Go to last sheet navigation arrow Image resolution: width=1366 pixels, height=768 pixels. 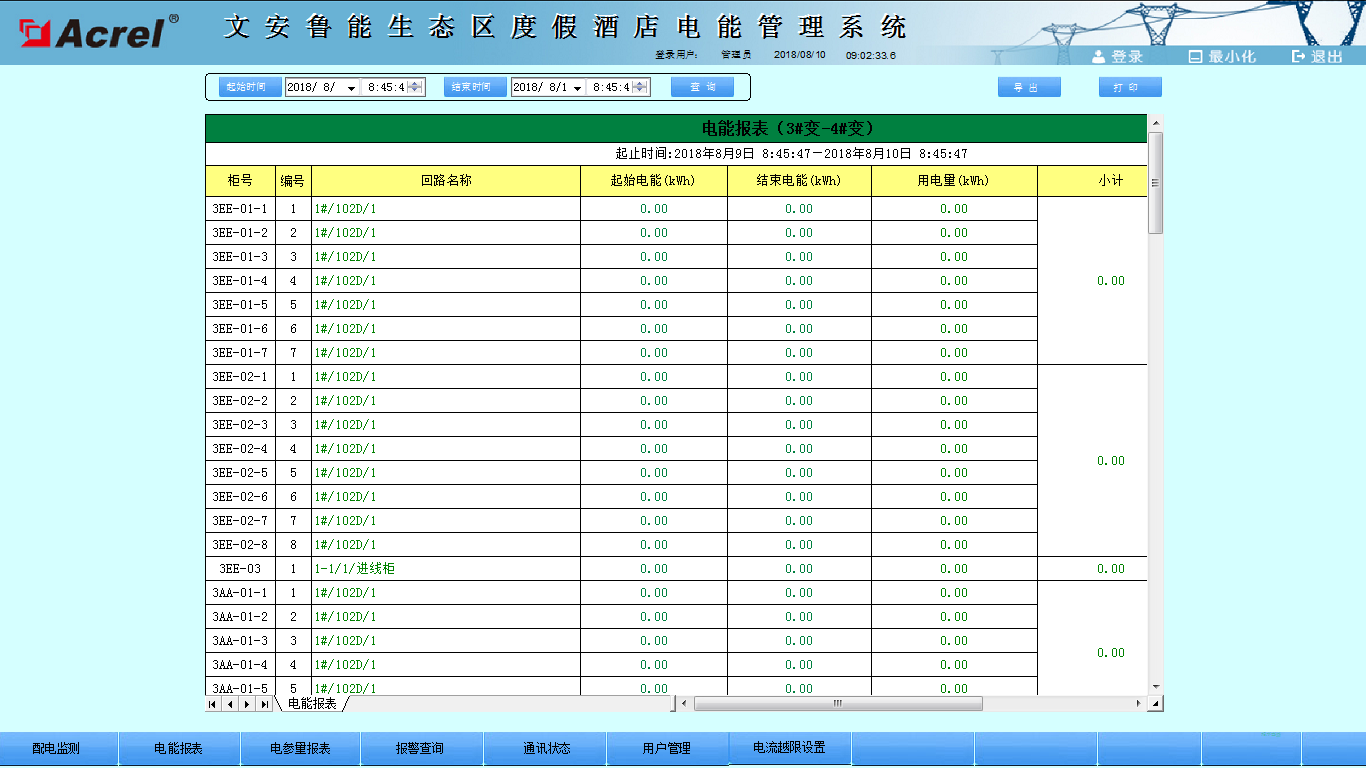264,704
